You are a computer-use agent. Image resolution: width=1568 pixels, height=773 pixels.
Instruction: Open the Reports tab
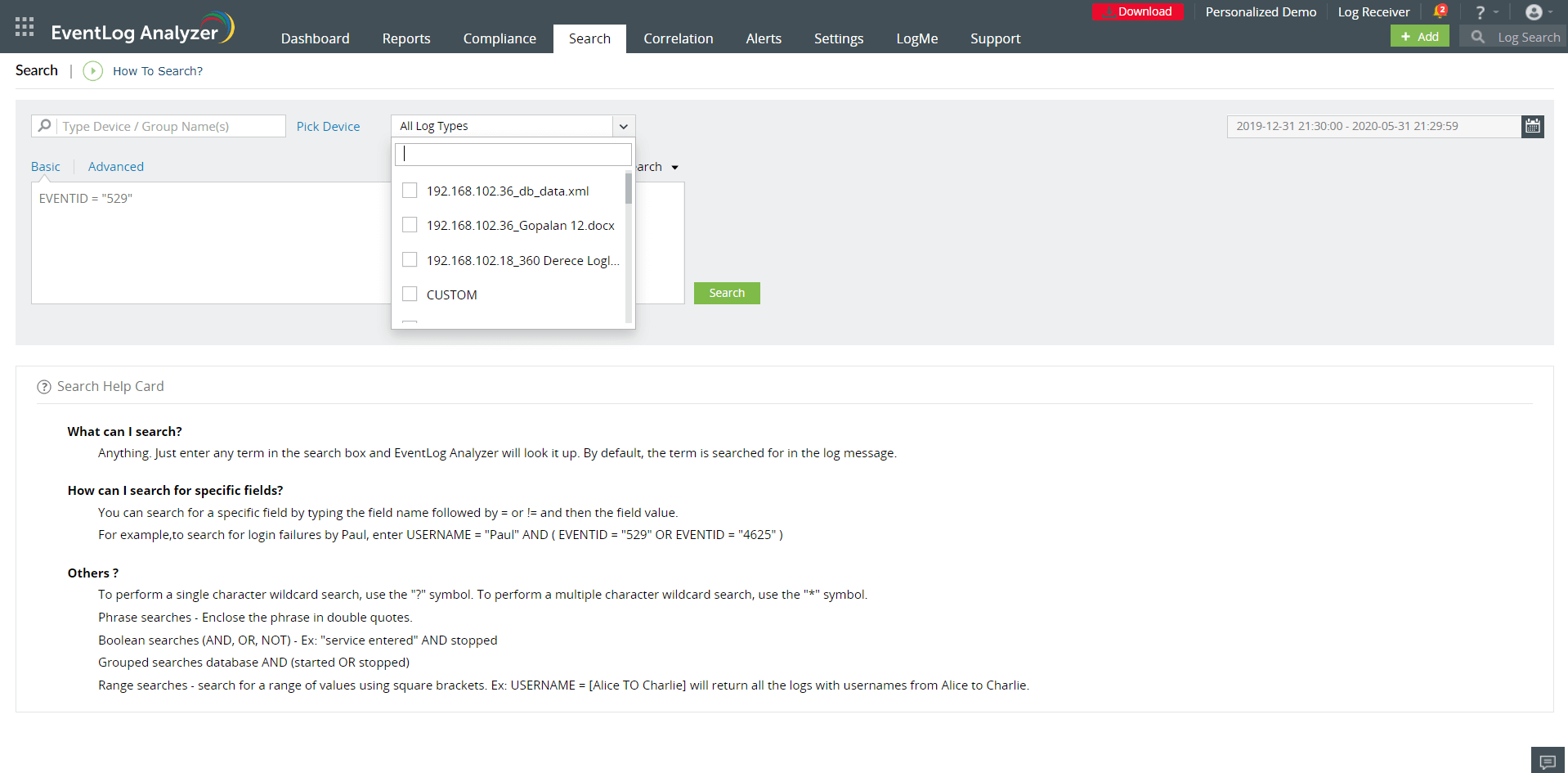click(406, 38)
